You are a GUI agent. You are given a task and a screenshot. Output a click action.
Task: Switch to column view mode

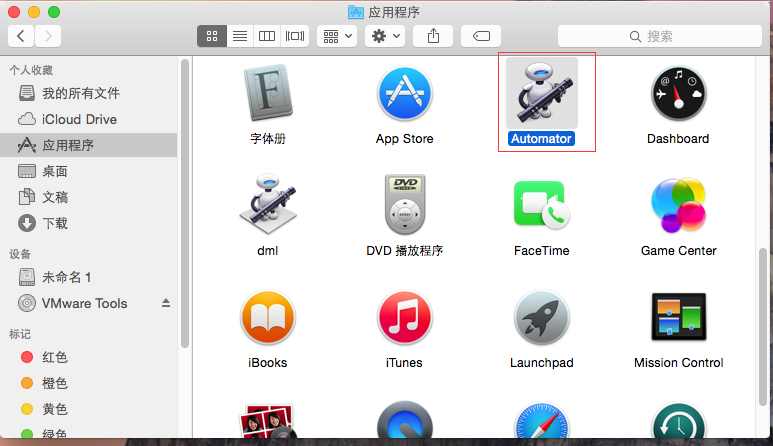point(267,36)
